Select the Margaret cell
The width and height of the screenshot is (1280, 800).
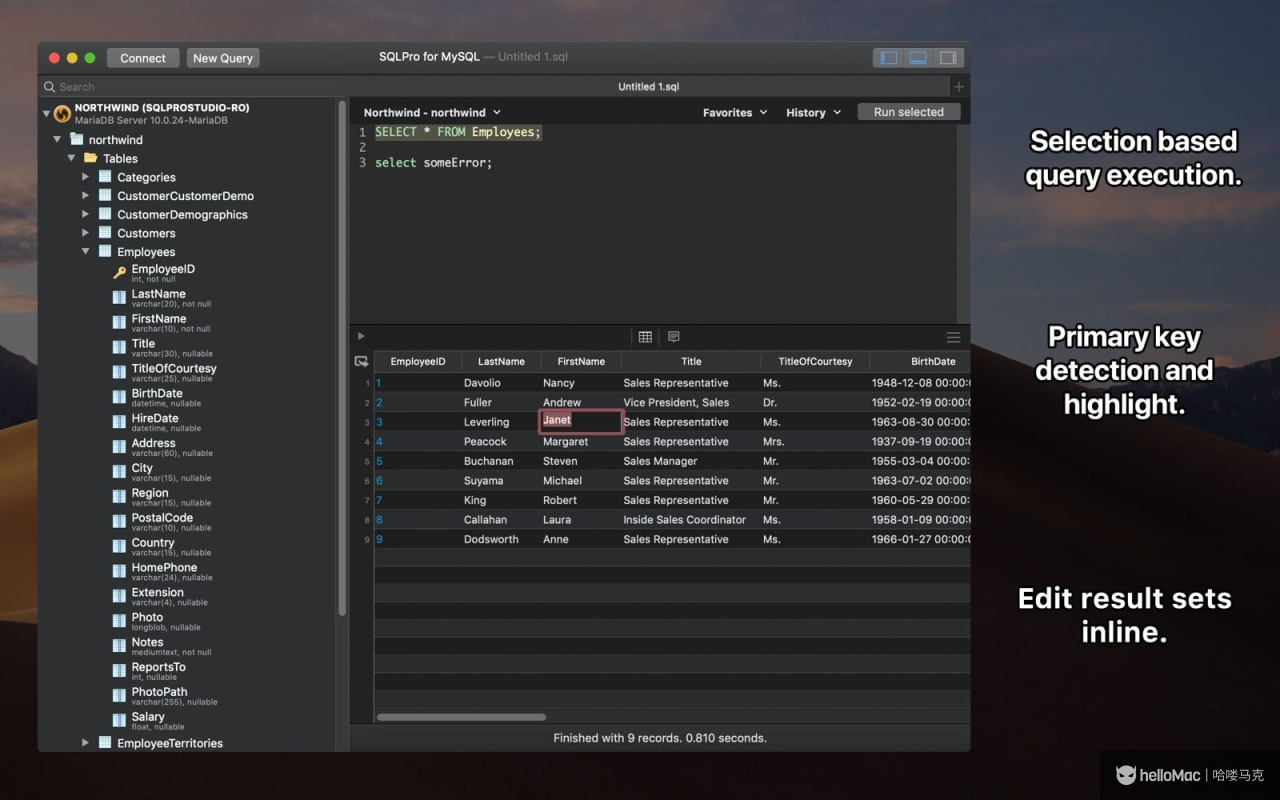pos(581,441)
